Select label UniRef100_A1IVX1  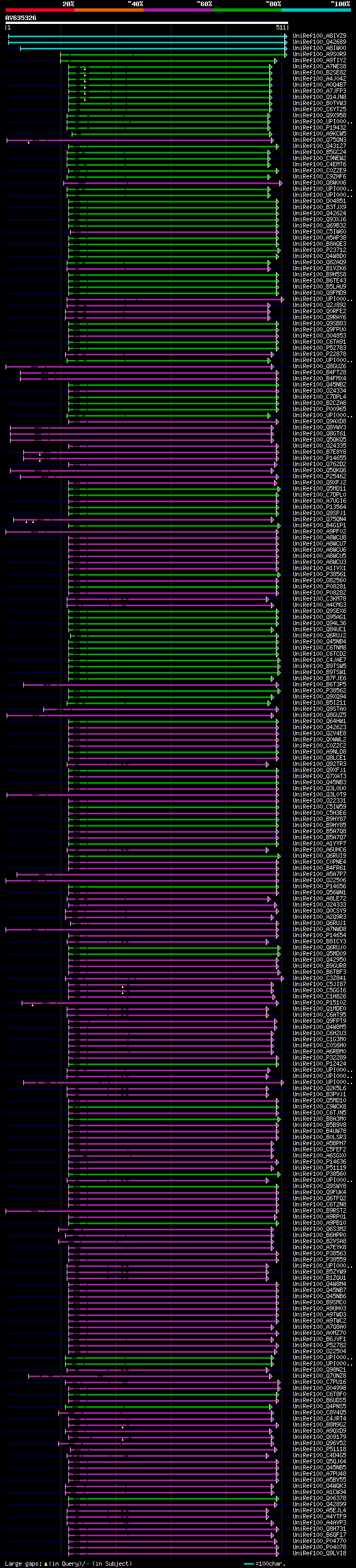319,568
